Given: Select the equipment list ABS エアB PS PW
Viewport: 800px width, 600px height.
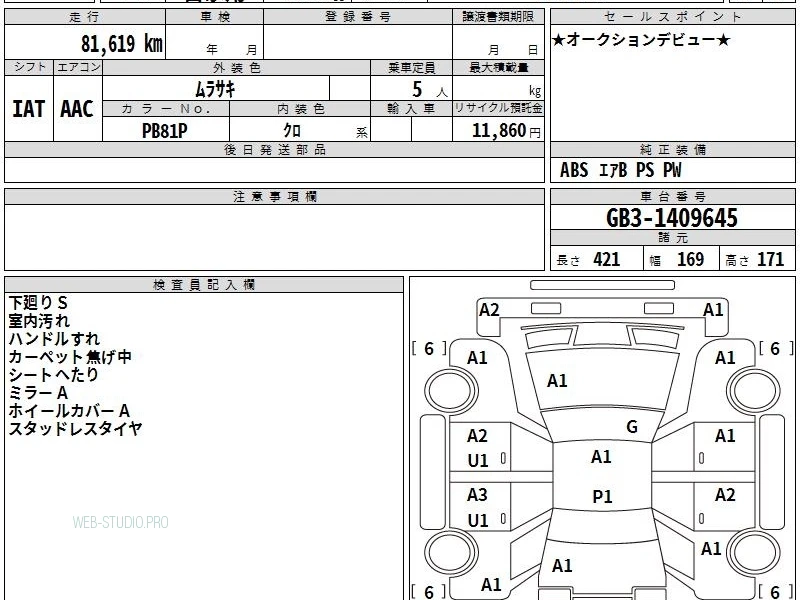Looking at the screenshot, I should [x=620, y=170].
